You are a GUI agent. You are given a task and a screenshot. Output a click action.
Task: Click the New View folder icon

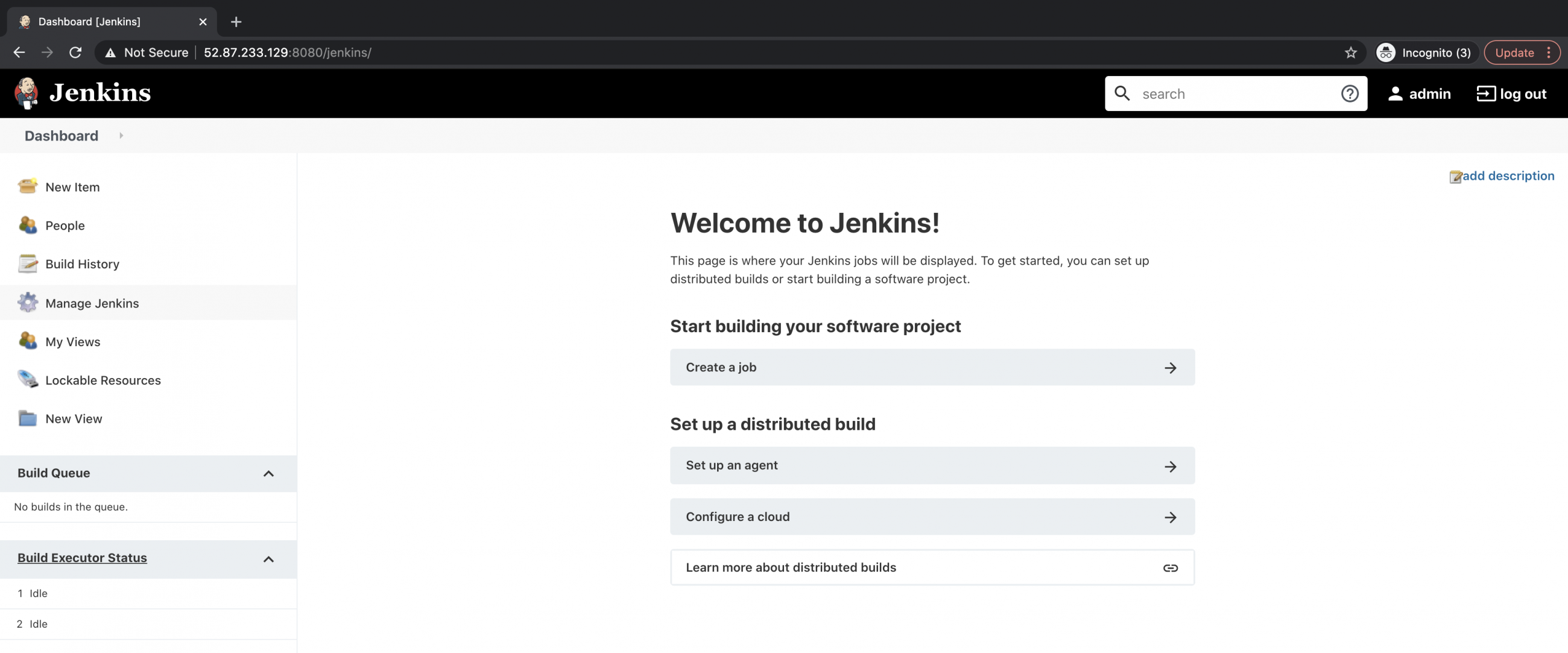click(x=27, y=418)
